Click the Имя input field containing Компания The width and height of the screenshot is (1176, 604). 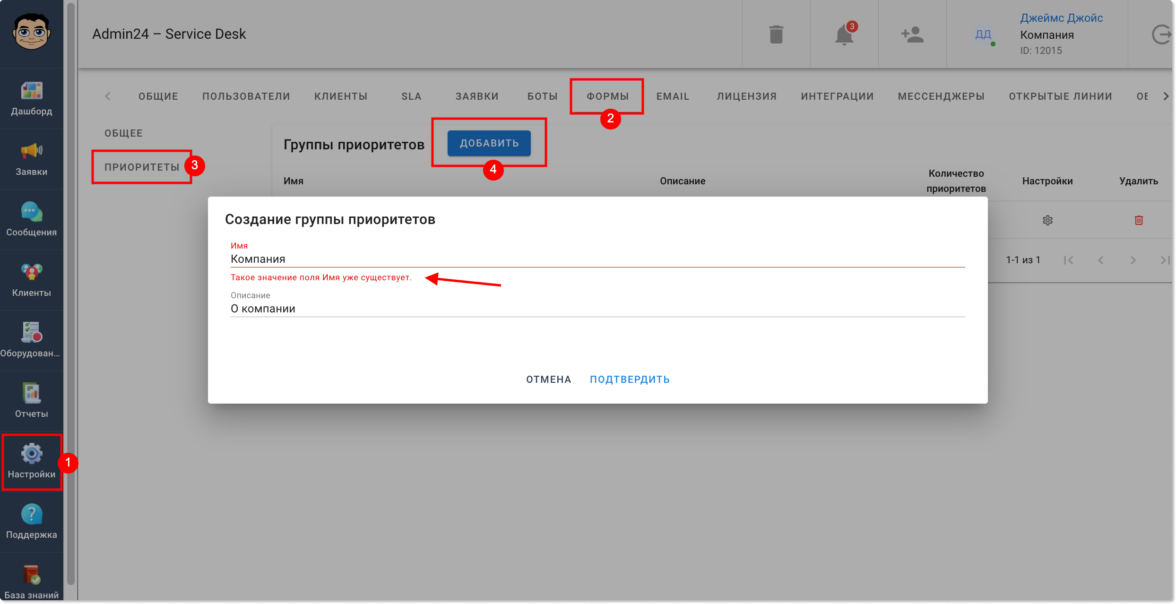597,259
